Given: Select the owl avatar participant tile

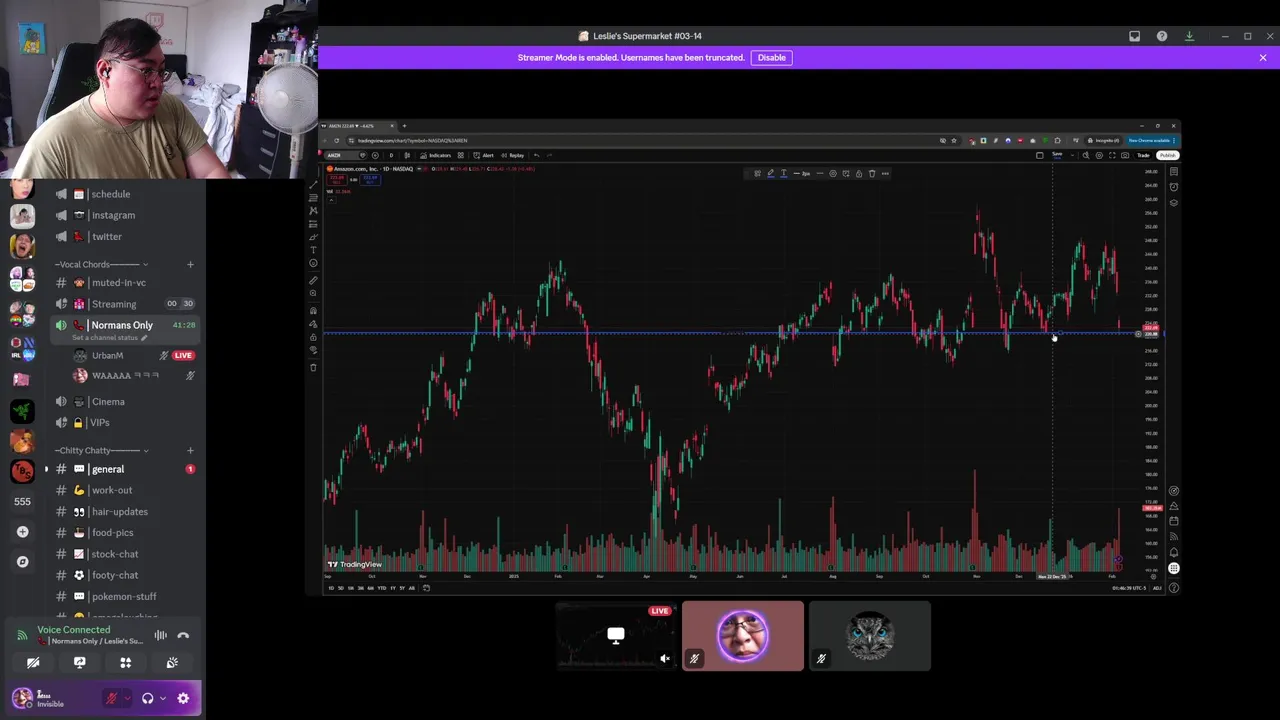Looking at the screenshot, I should 870,636.
